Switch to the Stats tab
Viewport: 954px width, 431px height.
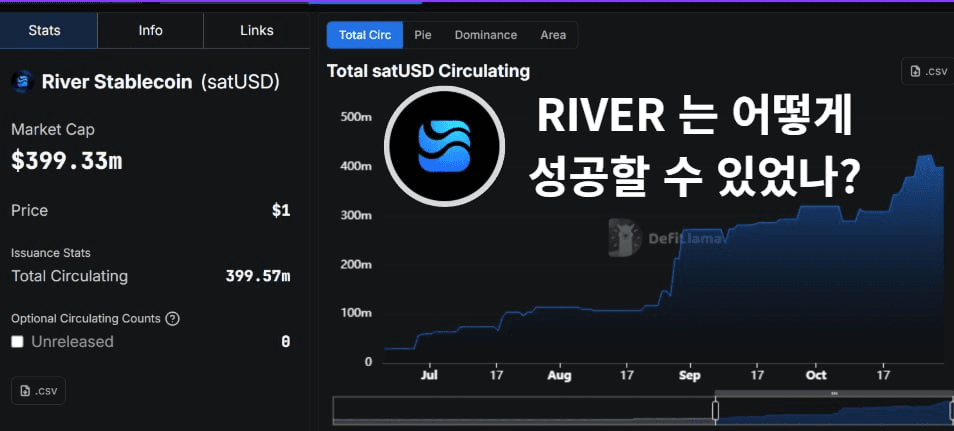point(44,30)
